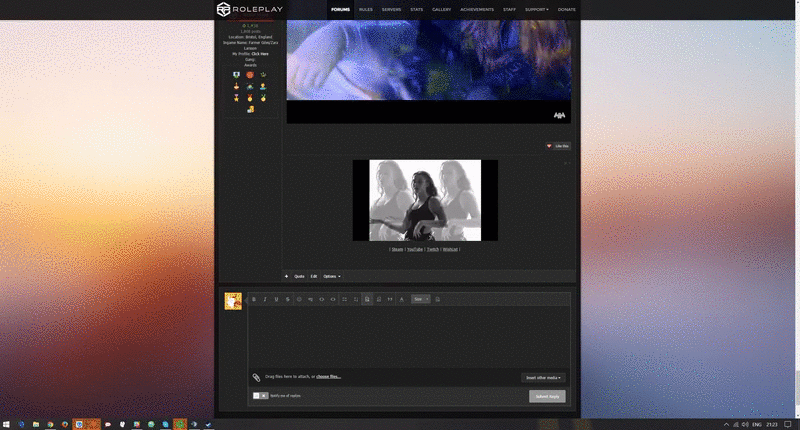Open the Servers page

[391, 10]
